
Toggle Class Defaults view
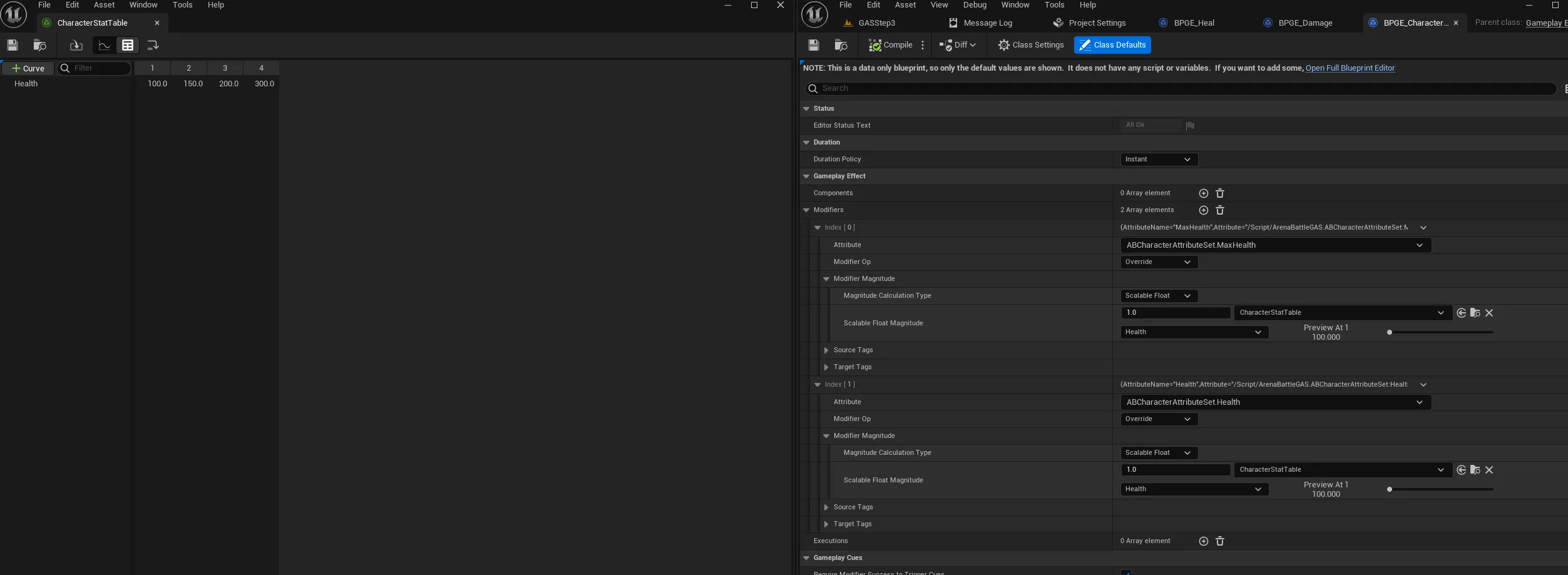point(1112,45)
